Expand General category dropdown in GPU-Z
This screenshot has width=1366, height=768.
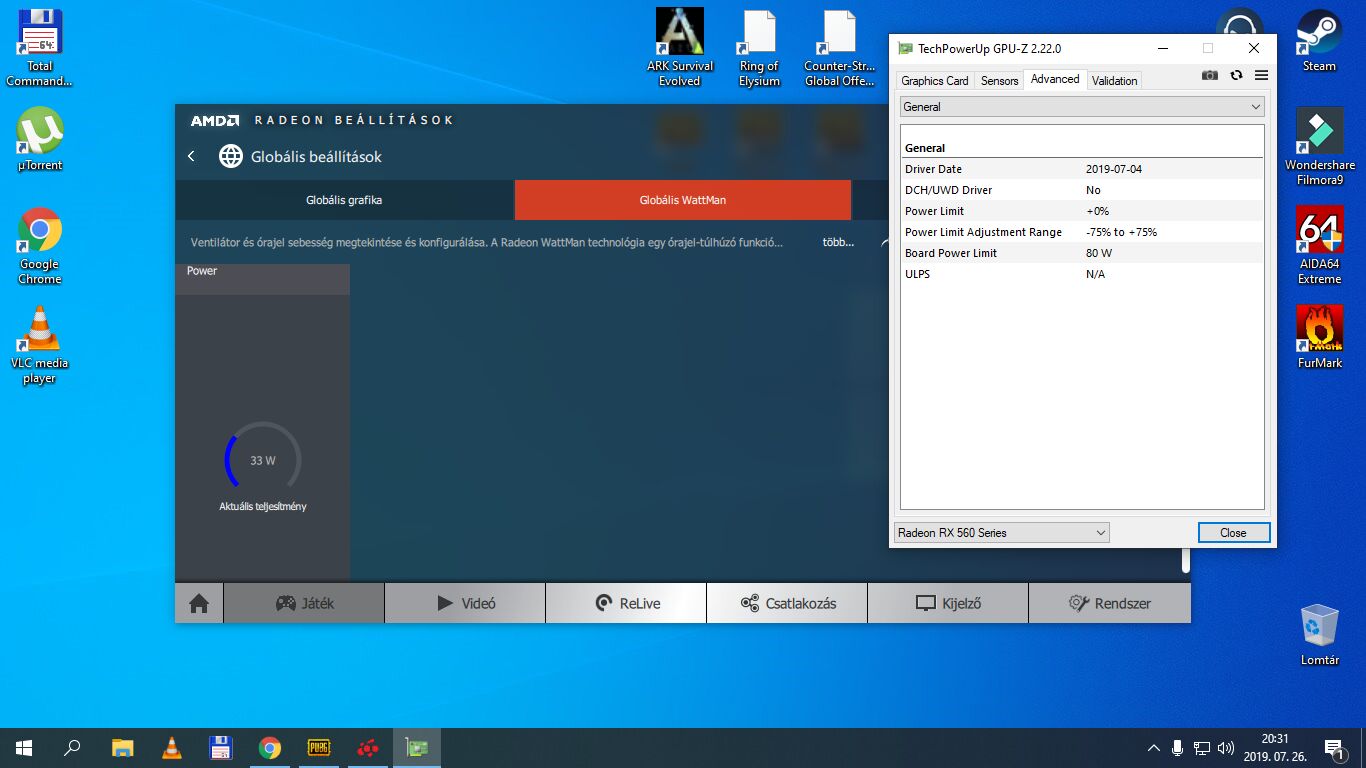coord(1082,106)
